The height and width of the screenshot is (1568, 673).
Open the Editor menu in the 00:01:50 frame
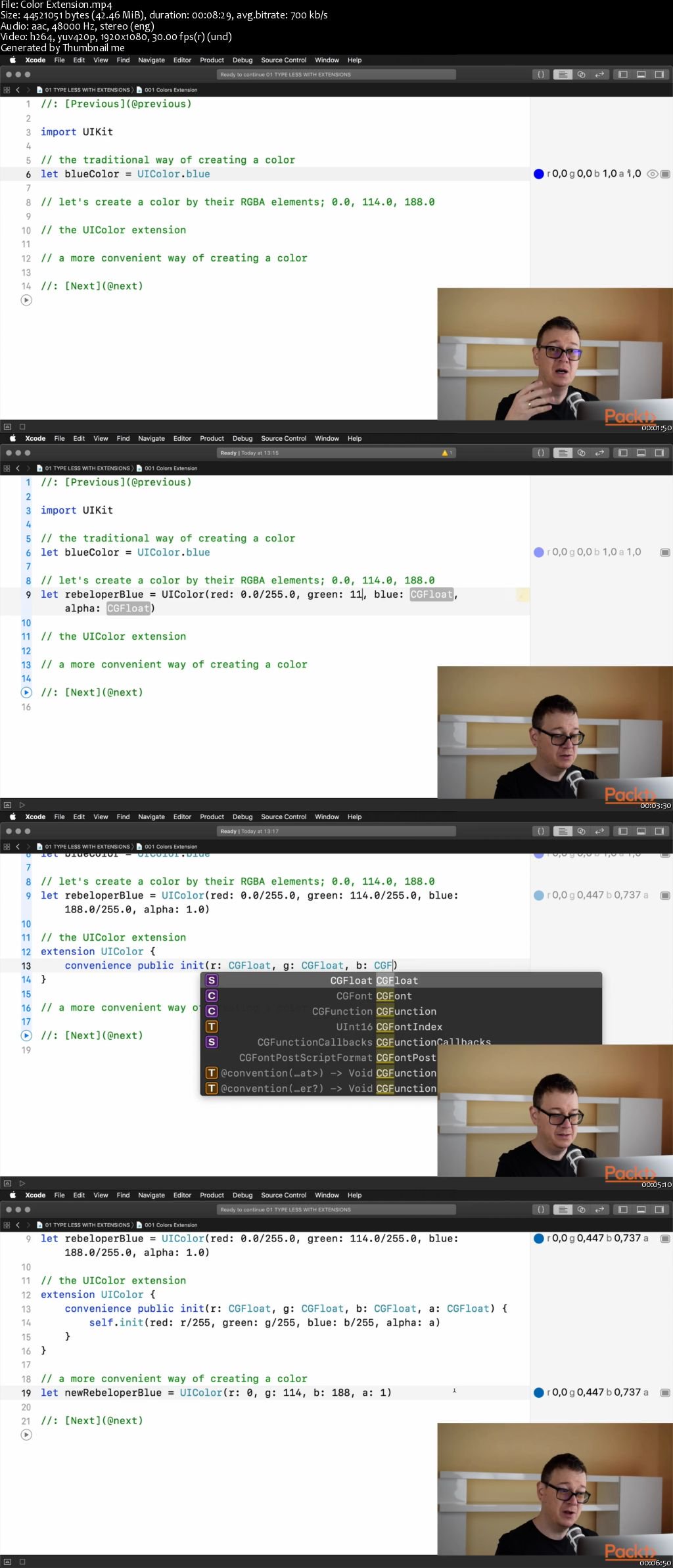click(182, 60)
